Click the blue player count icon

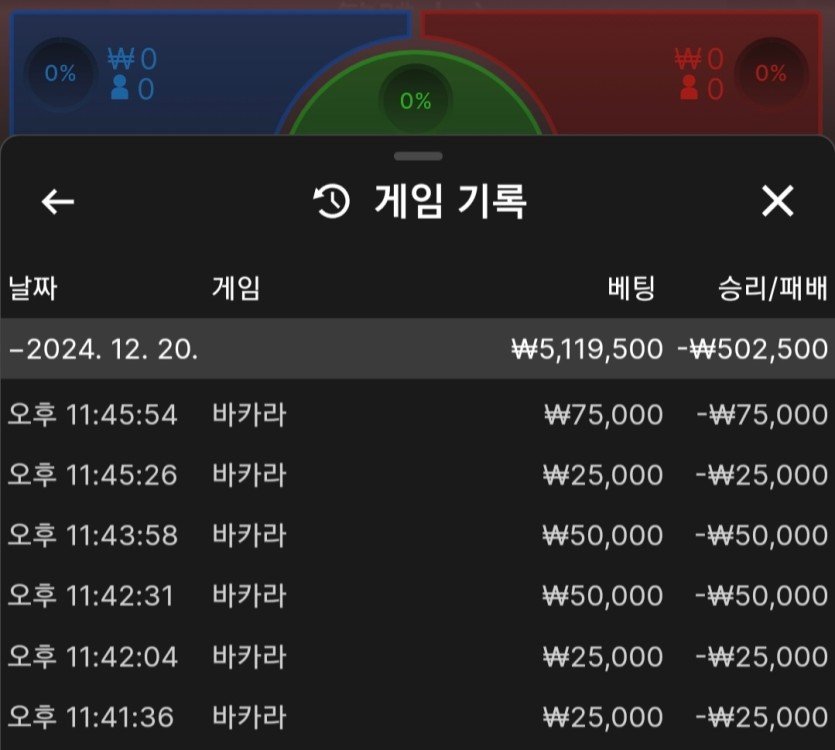click(120, 88)
